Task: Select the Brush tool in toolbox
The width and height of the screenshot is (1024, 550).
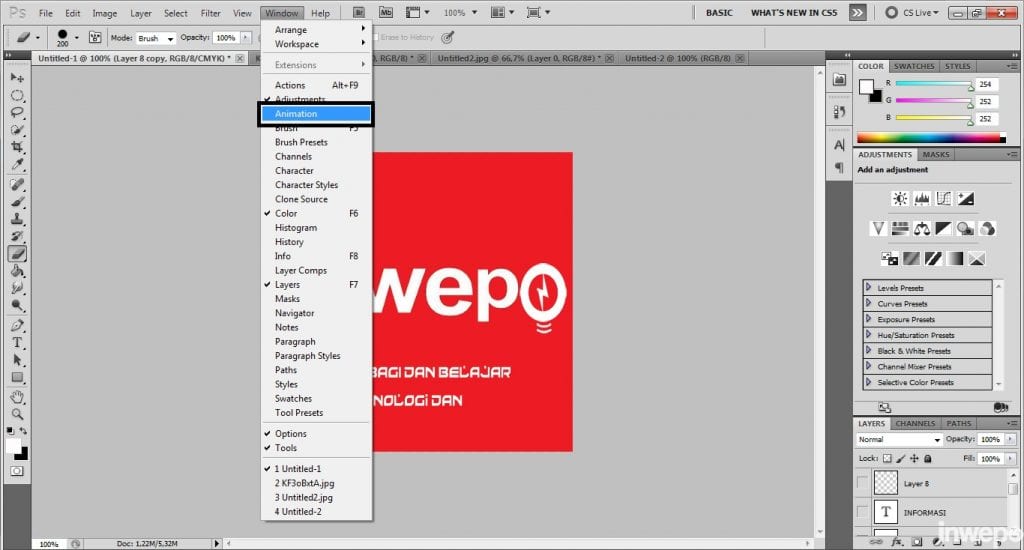Action: coord(17,202)
